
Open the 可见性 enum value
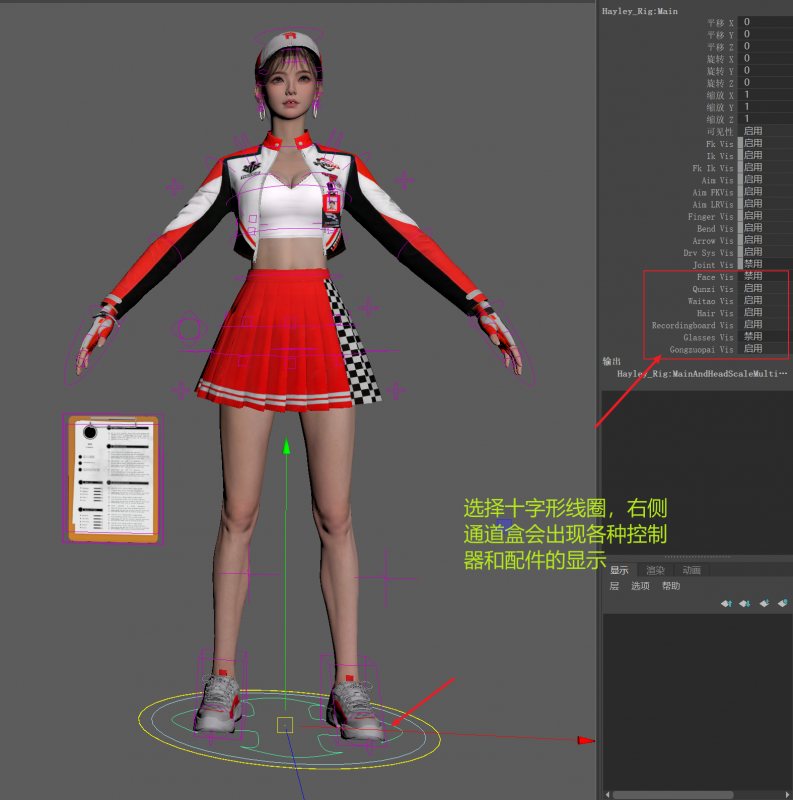(765, 131)
